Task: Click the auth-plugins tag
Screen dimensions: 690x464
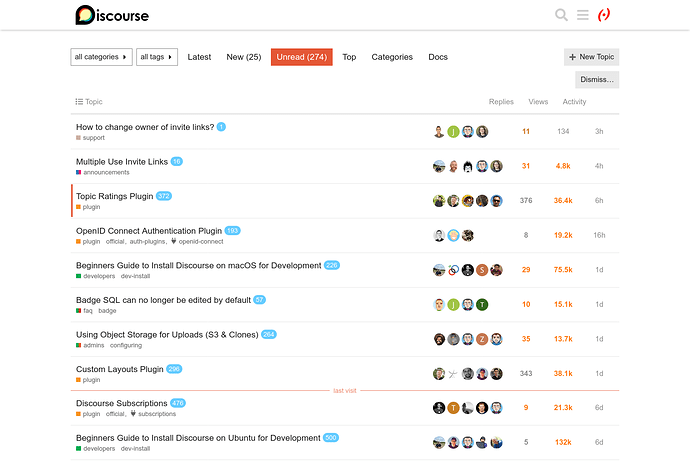Action: pos(147,242)
